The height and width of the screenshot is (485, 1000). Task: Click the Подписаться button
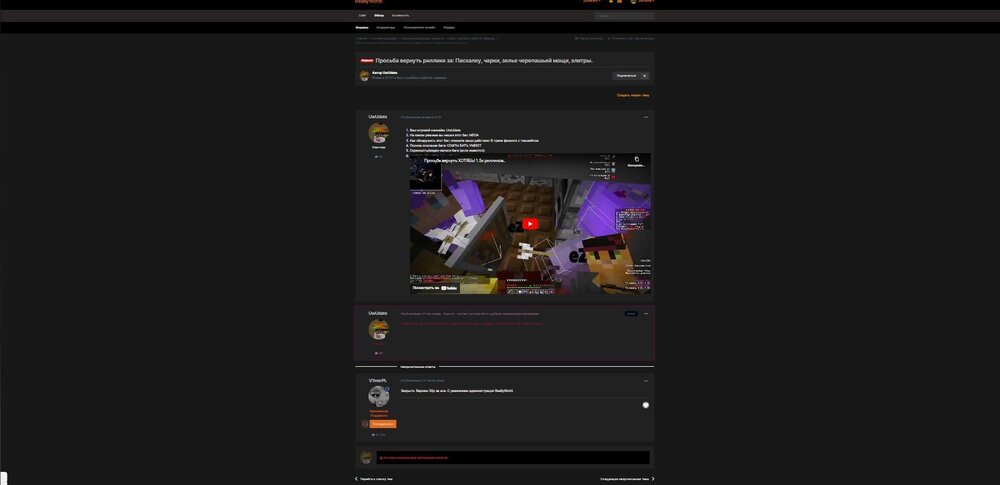[x=626, y=75]
